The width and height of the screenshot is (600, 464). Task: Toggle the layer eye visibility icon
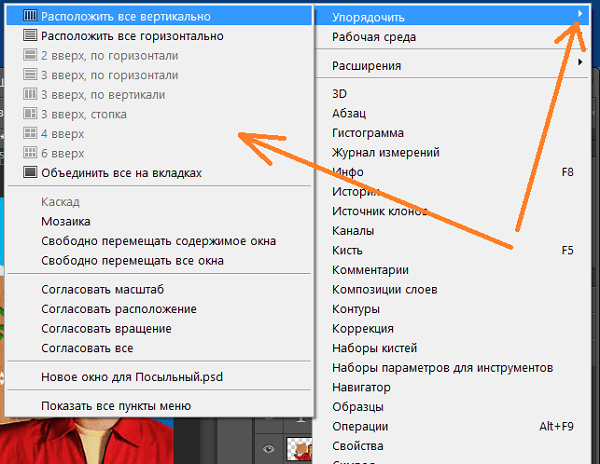click(x=269, y=449)
